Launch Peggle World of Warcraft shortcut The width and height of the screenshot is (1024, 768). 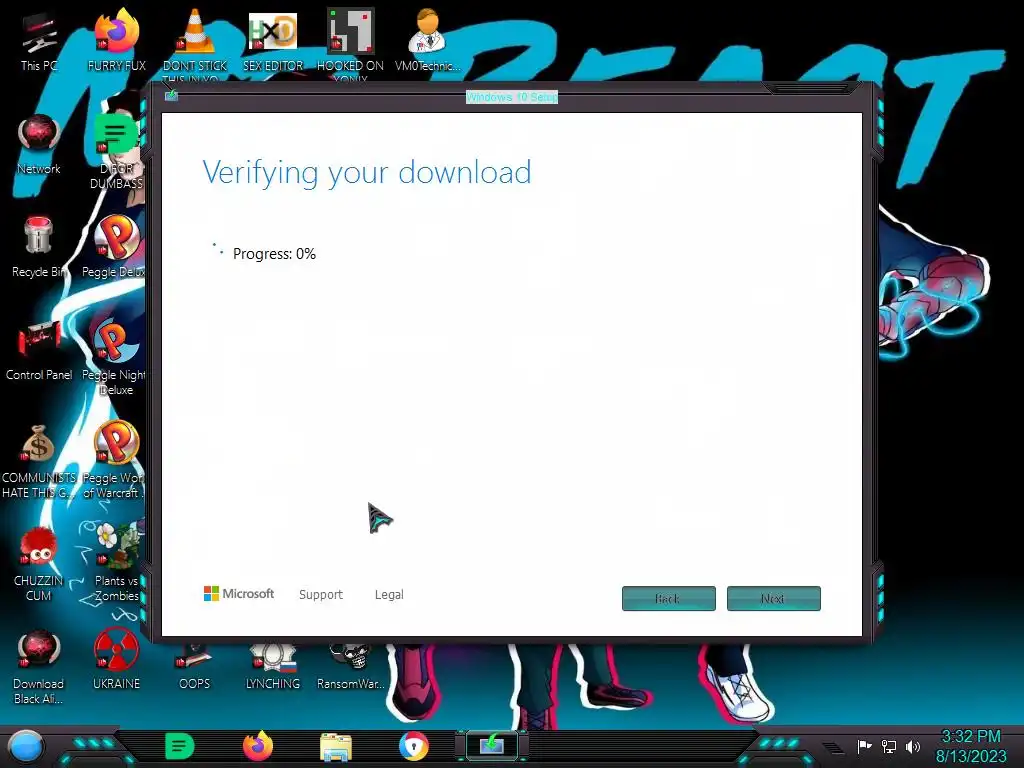click(117, 460)
